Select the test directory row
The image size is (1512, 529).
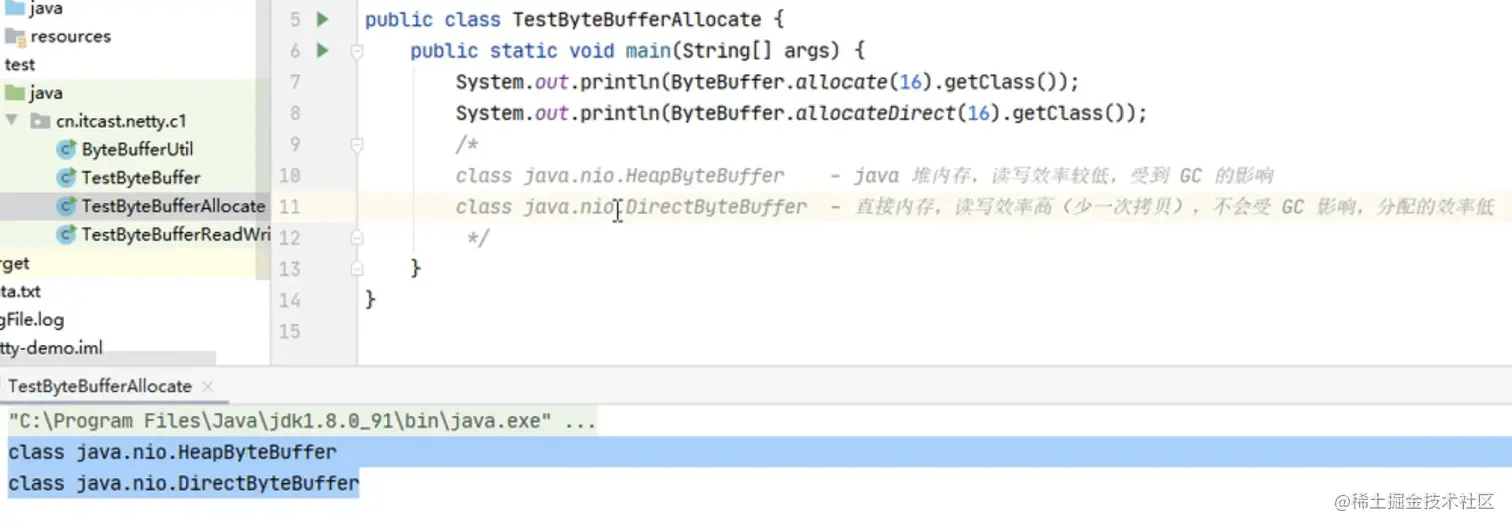(x=20, y=64)
